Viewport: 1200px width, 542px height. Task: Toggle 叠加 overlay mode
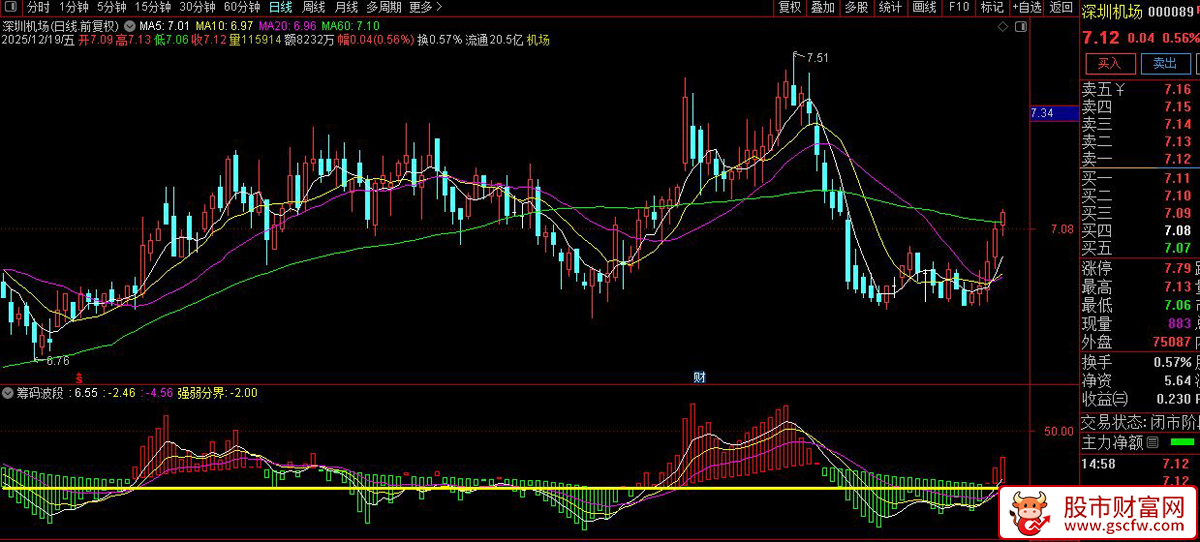[822, 8]
